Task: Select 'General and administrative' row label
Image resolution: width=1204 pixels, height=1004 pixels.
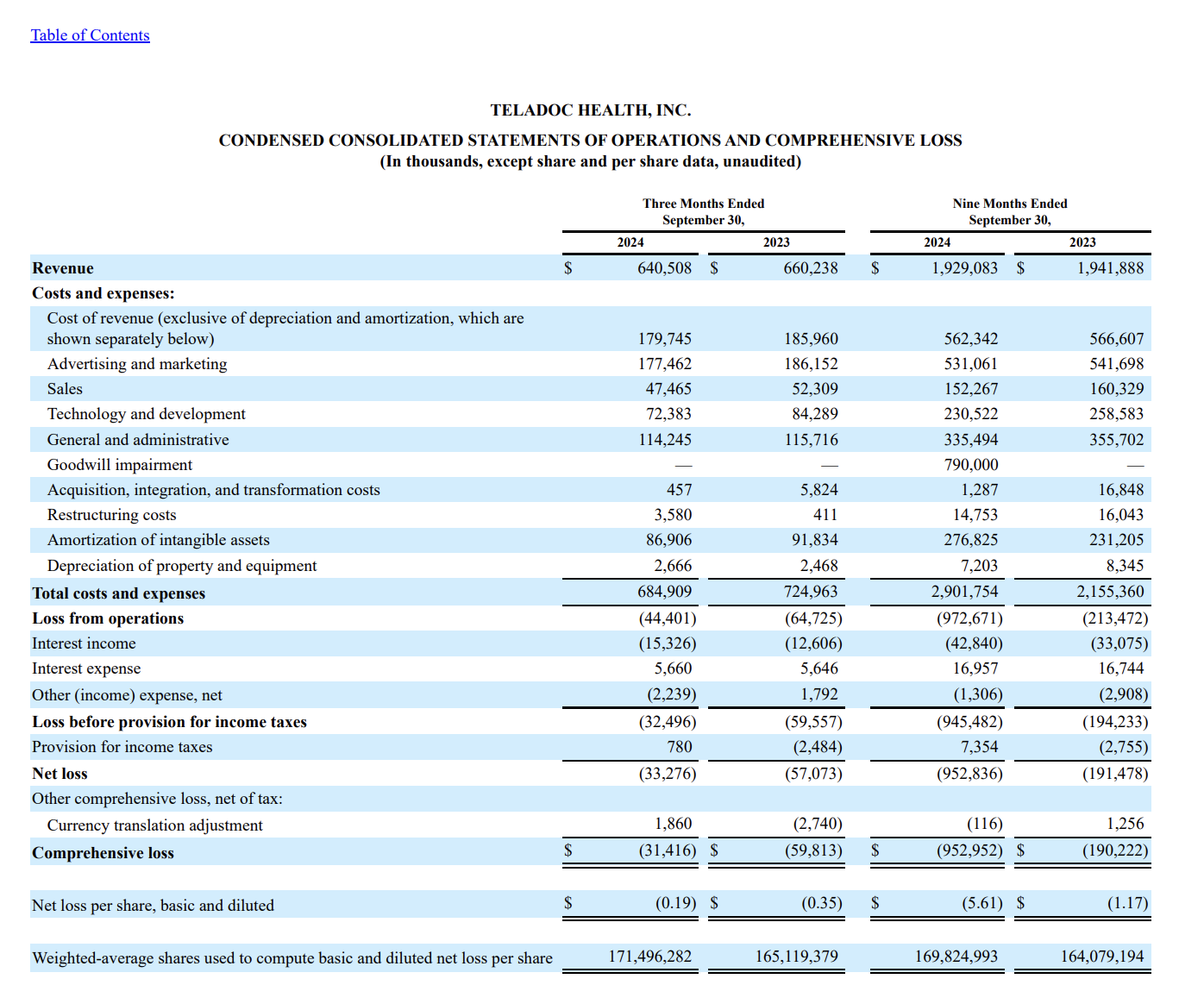Action: [x=138, y=440]
